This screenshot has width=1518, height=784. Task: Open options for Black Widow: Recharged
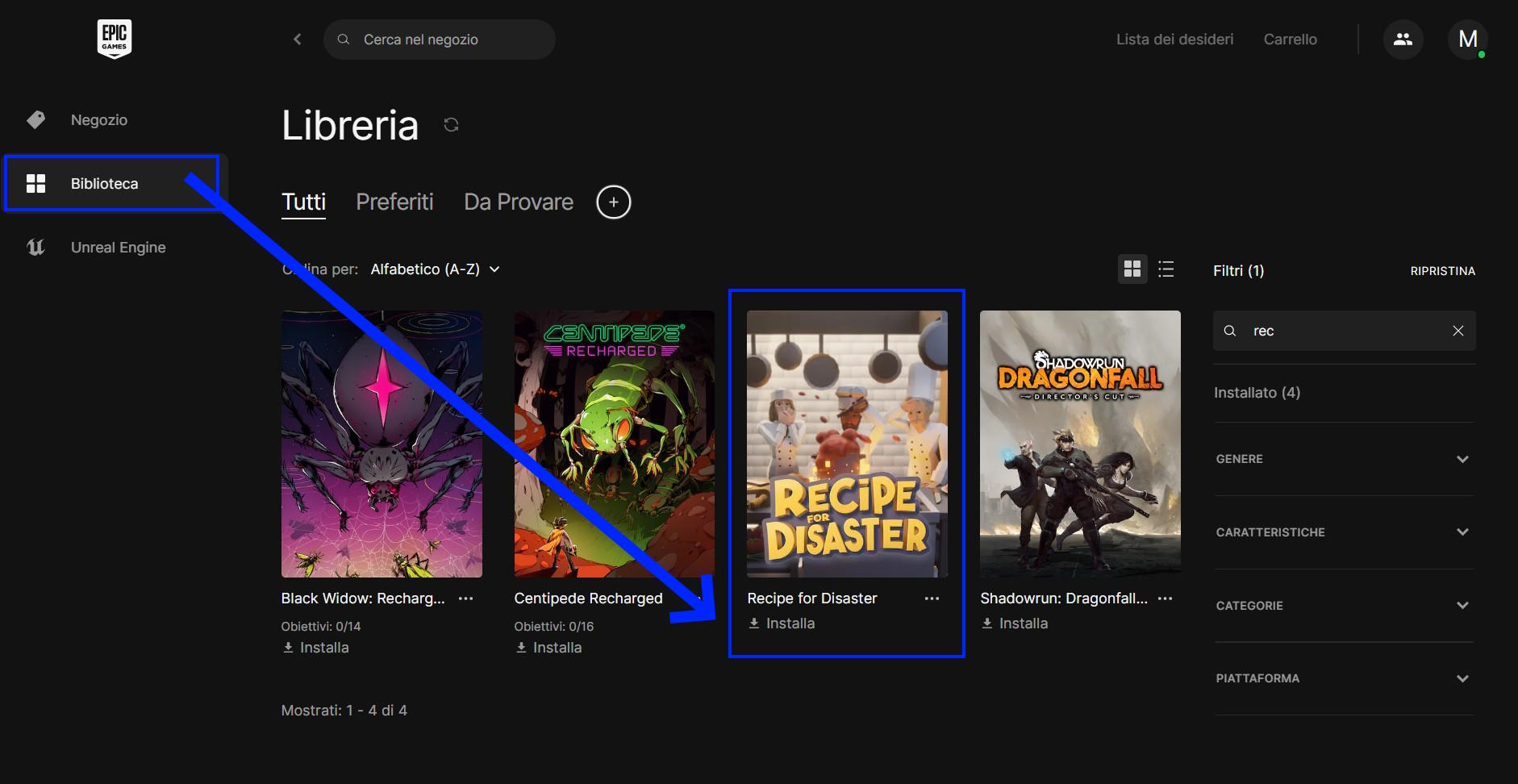pyautogui.click(x=466, y=598)
